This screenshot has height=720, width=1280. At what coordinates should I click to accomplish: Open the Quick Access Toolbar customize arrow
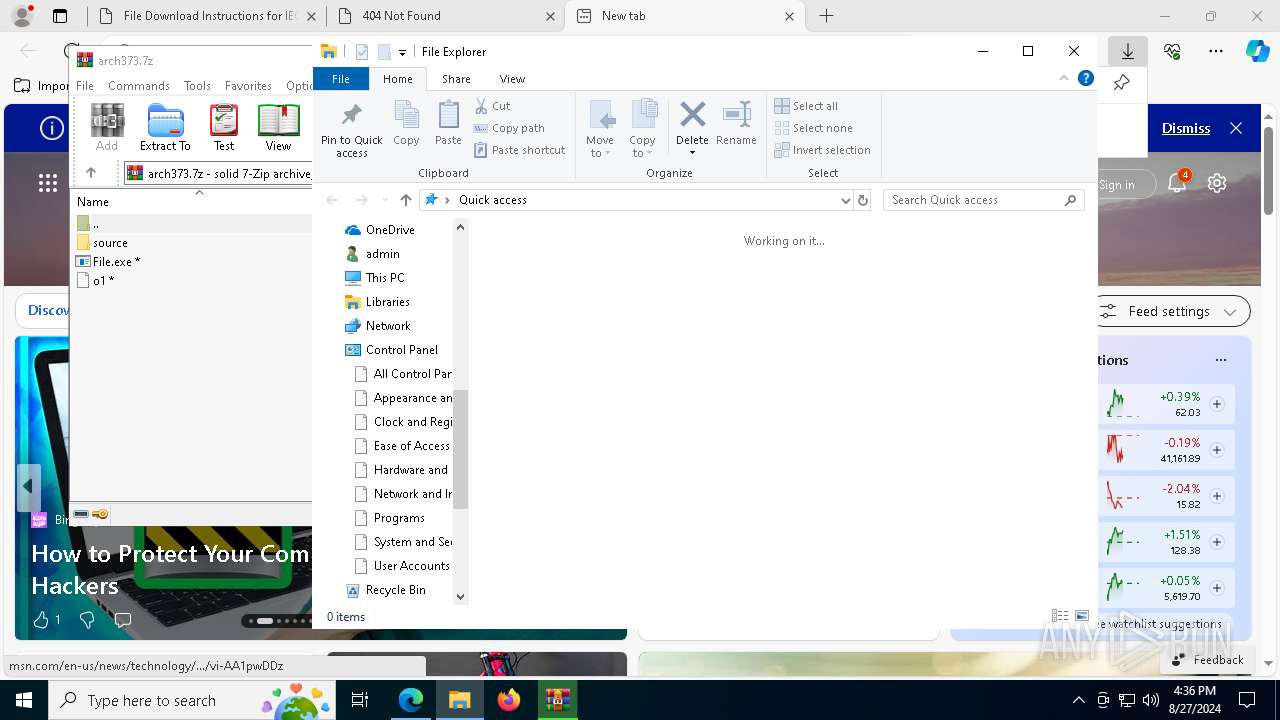point(402,52)
